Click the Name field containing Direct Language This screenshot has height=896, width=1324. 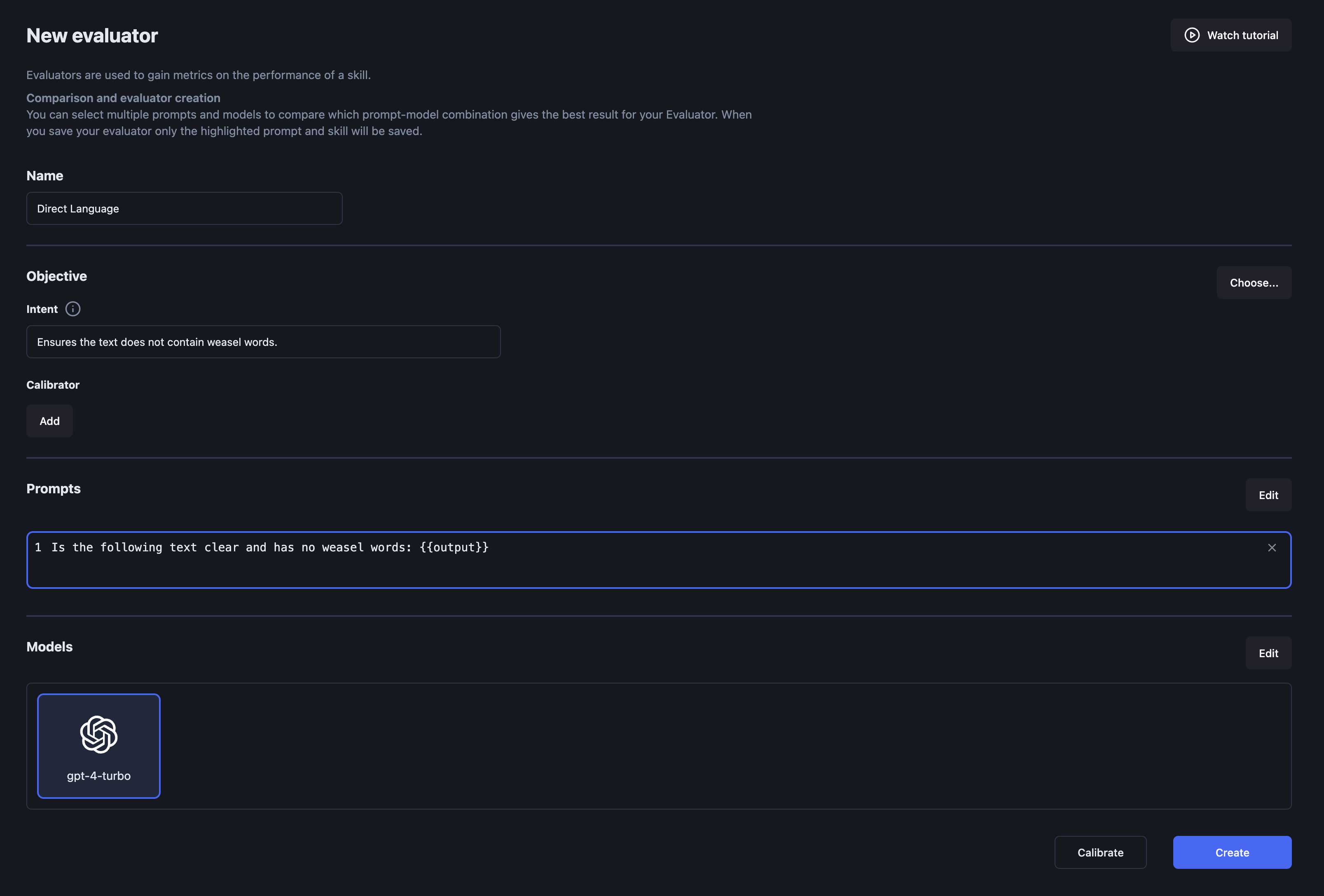[x=184, y=208]
